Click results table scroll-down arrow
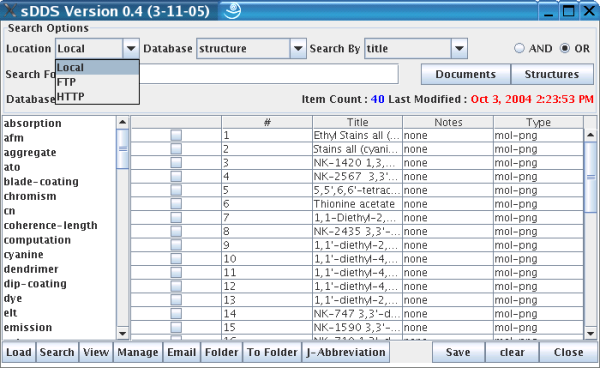The height and width of the screenshot is (368, 600). 590,333
